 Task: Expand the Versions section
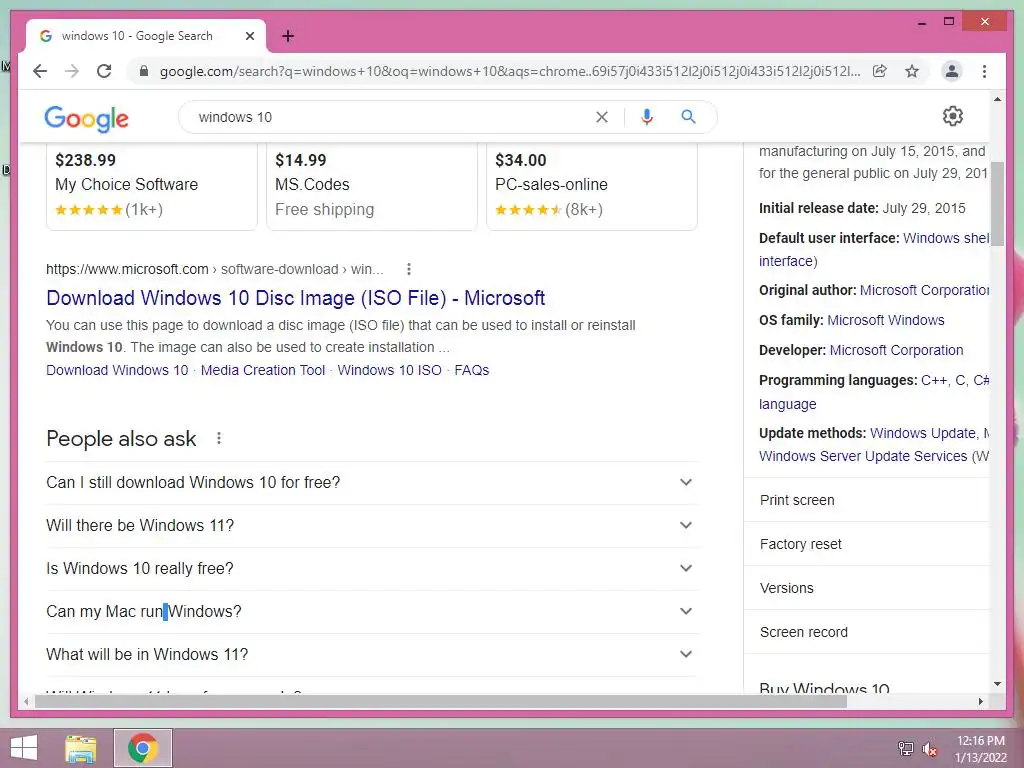[x=867, y=588]
